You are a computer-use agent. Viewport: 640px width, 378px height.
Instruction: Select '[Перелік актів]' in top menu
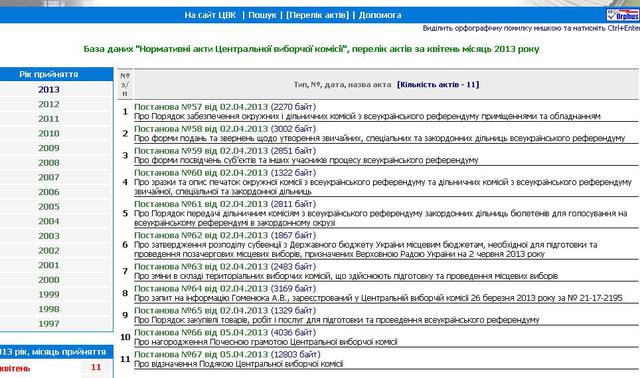pos(318,15)
